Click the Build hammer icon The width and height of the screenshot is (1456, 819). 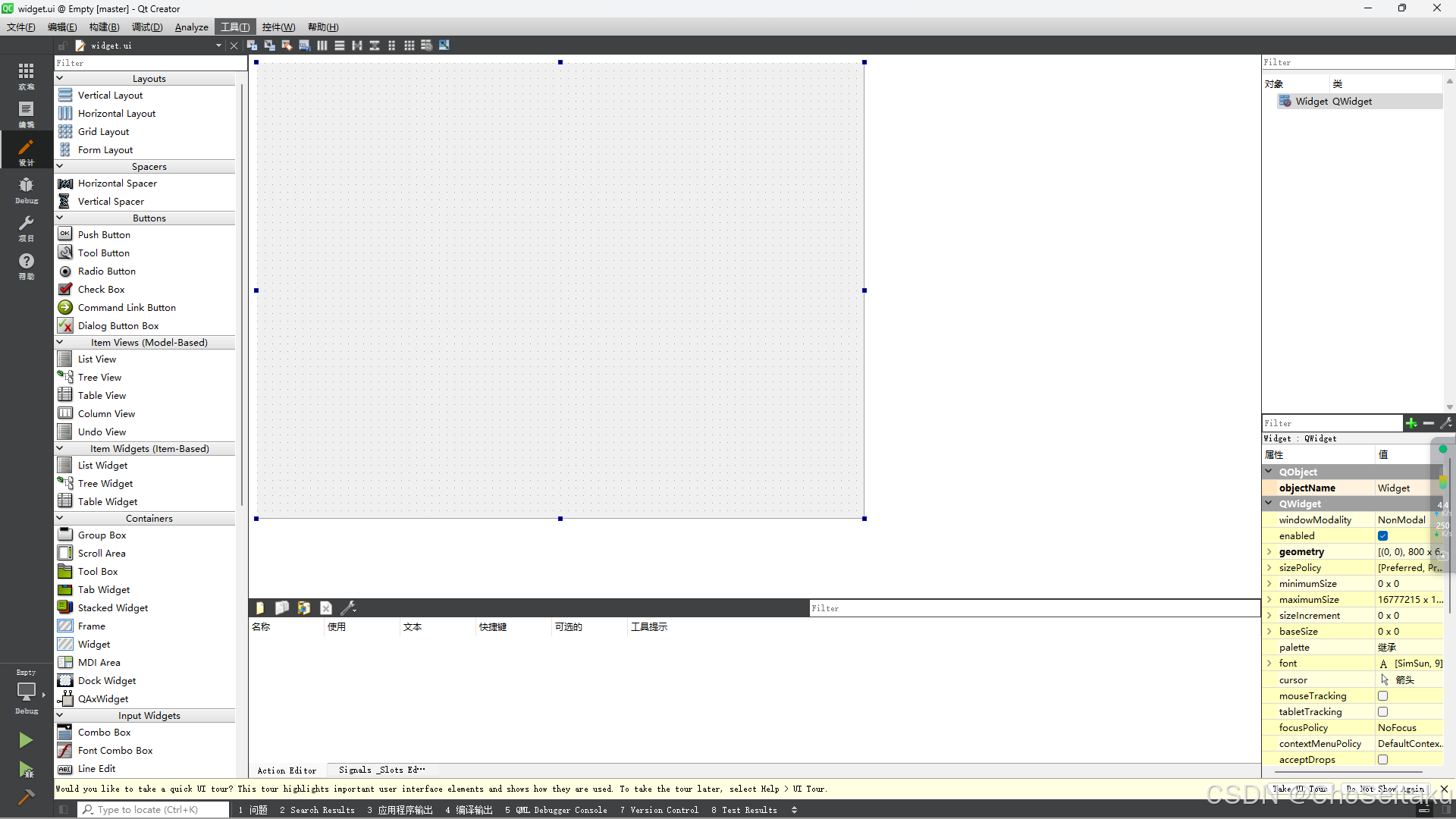pos(26,797)
